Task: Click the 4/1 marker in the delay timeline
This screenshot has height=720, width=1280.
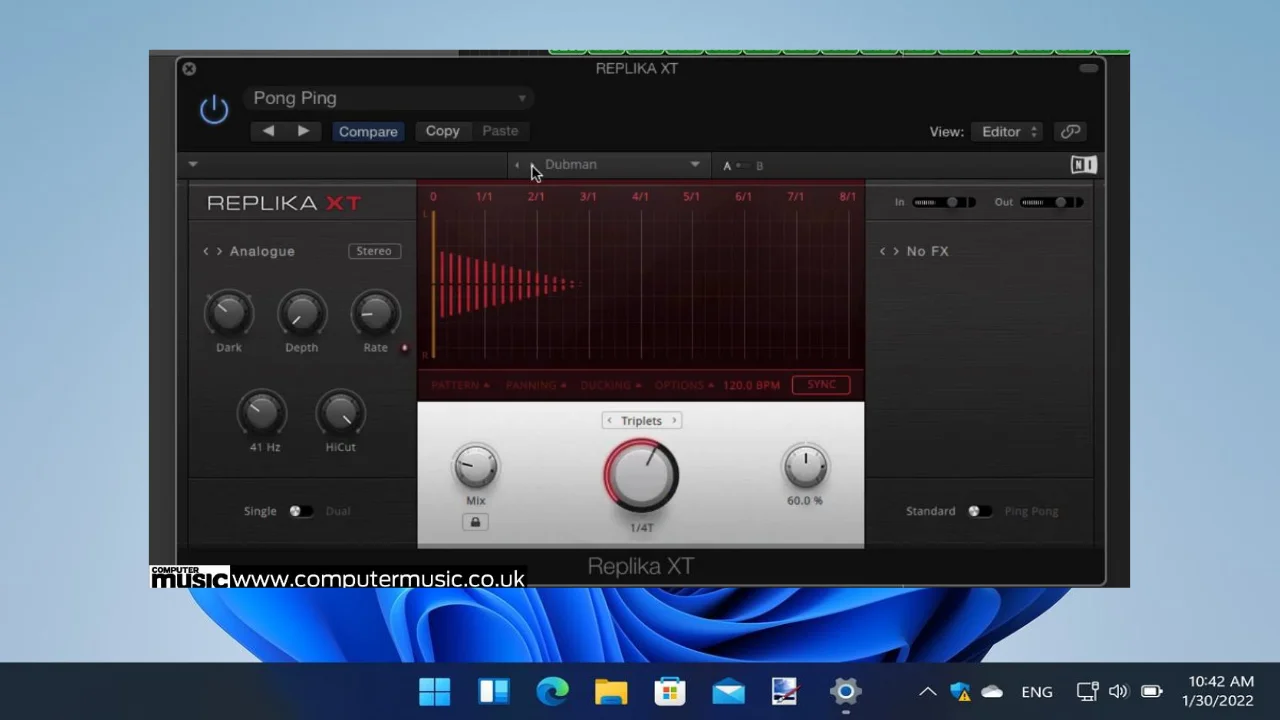Action: [x=640, y=197]
